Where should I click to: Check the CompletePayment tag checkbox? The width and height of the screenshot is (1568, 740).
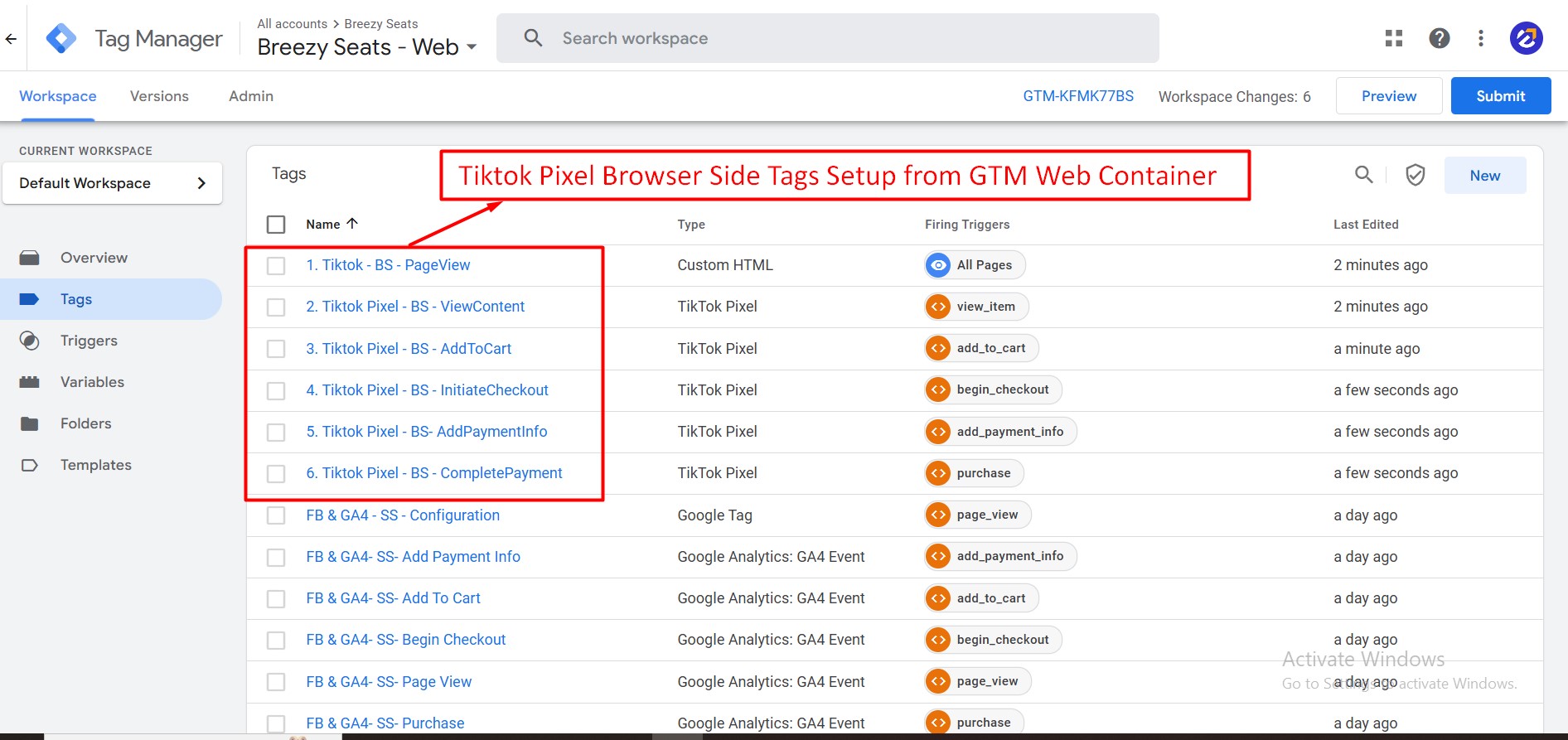pyautogui.click(x=276, y=474)
